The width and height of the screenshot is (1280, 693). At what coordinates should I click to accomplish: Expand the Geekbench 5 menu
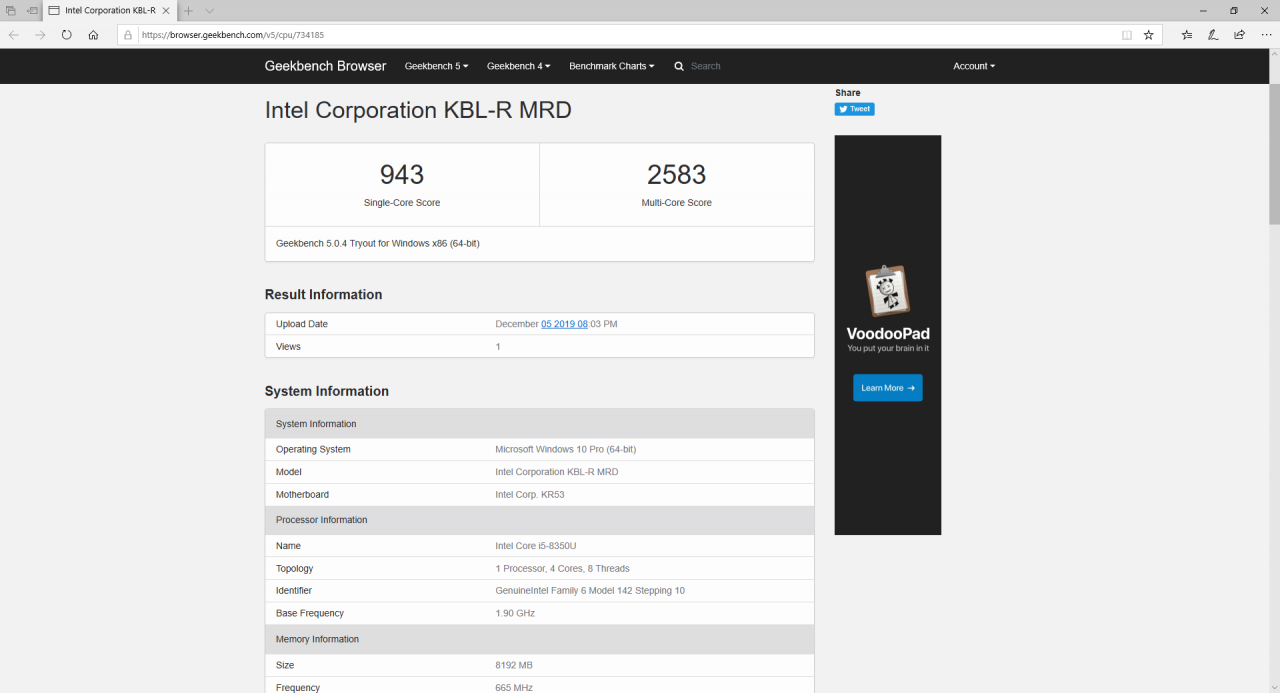coord(436,66)
